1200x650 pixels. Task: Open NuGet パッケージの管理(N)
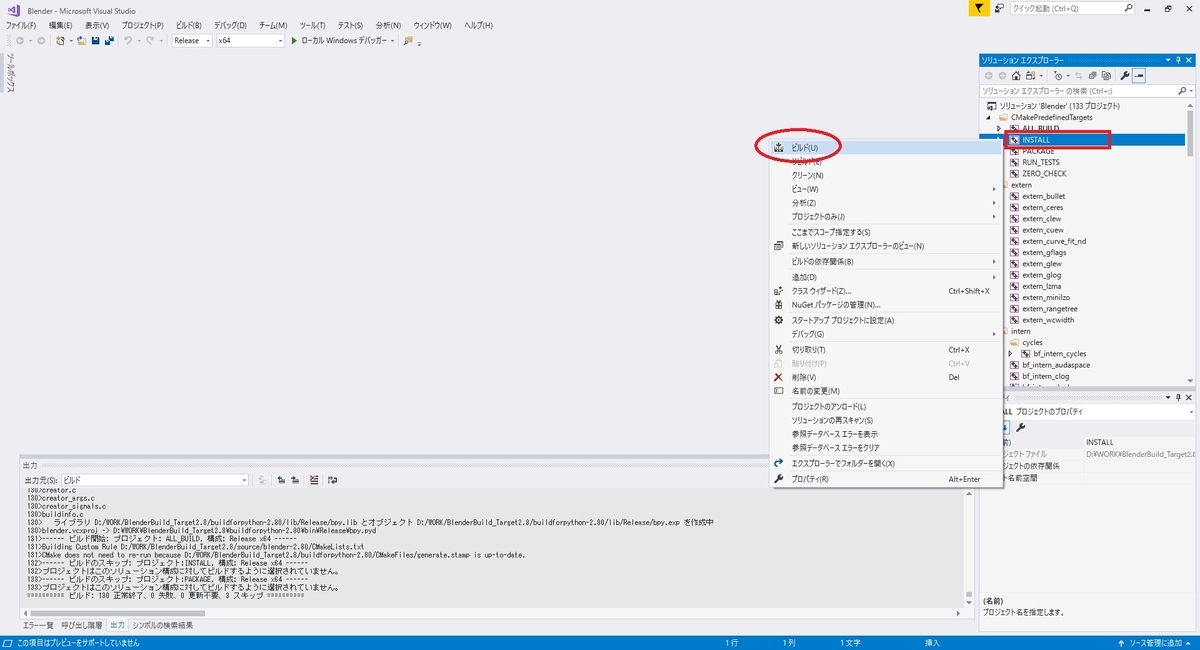click(x=885, y=305)
